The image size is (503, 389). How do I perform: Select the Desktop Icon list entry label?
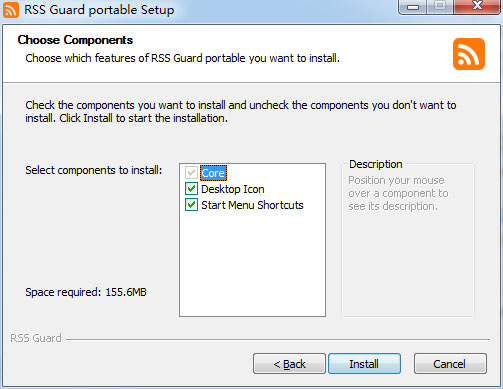(233, 189)
